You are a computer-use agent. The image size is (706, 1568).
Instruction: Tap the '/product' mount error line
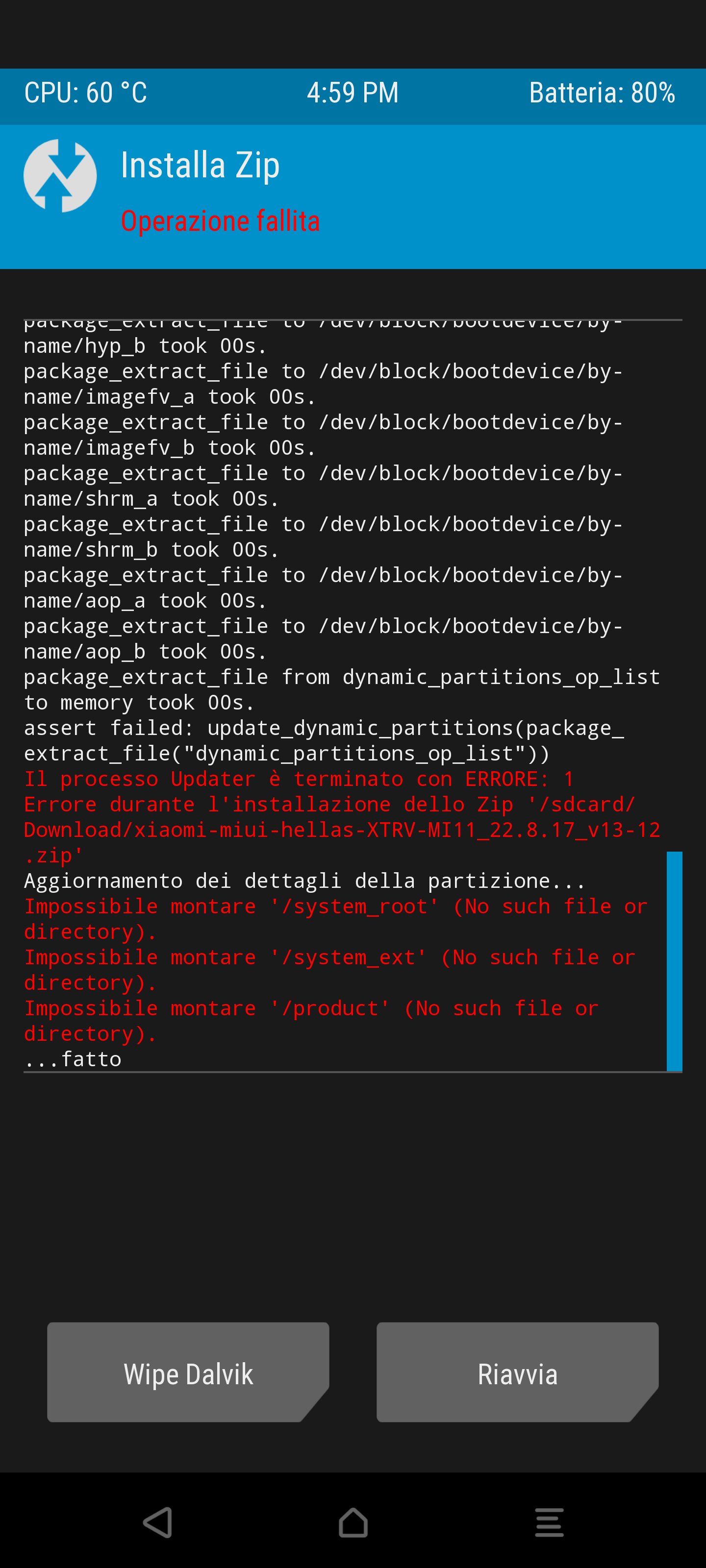[x=311, y=1021]
